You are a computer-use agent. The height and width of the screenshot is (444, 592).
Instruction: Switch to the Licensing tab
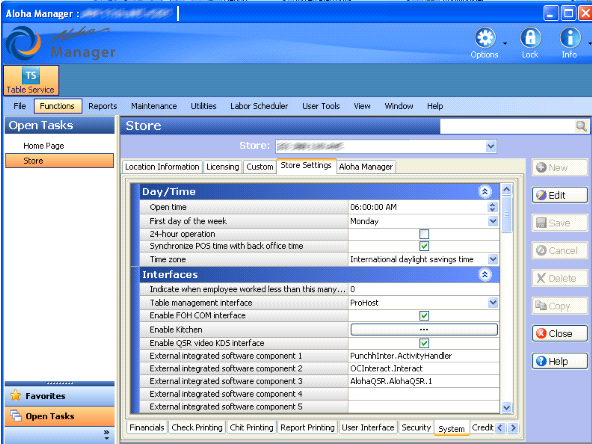point(223,167)
